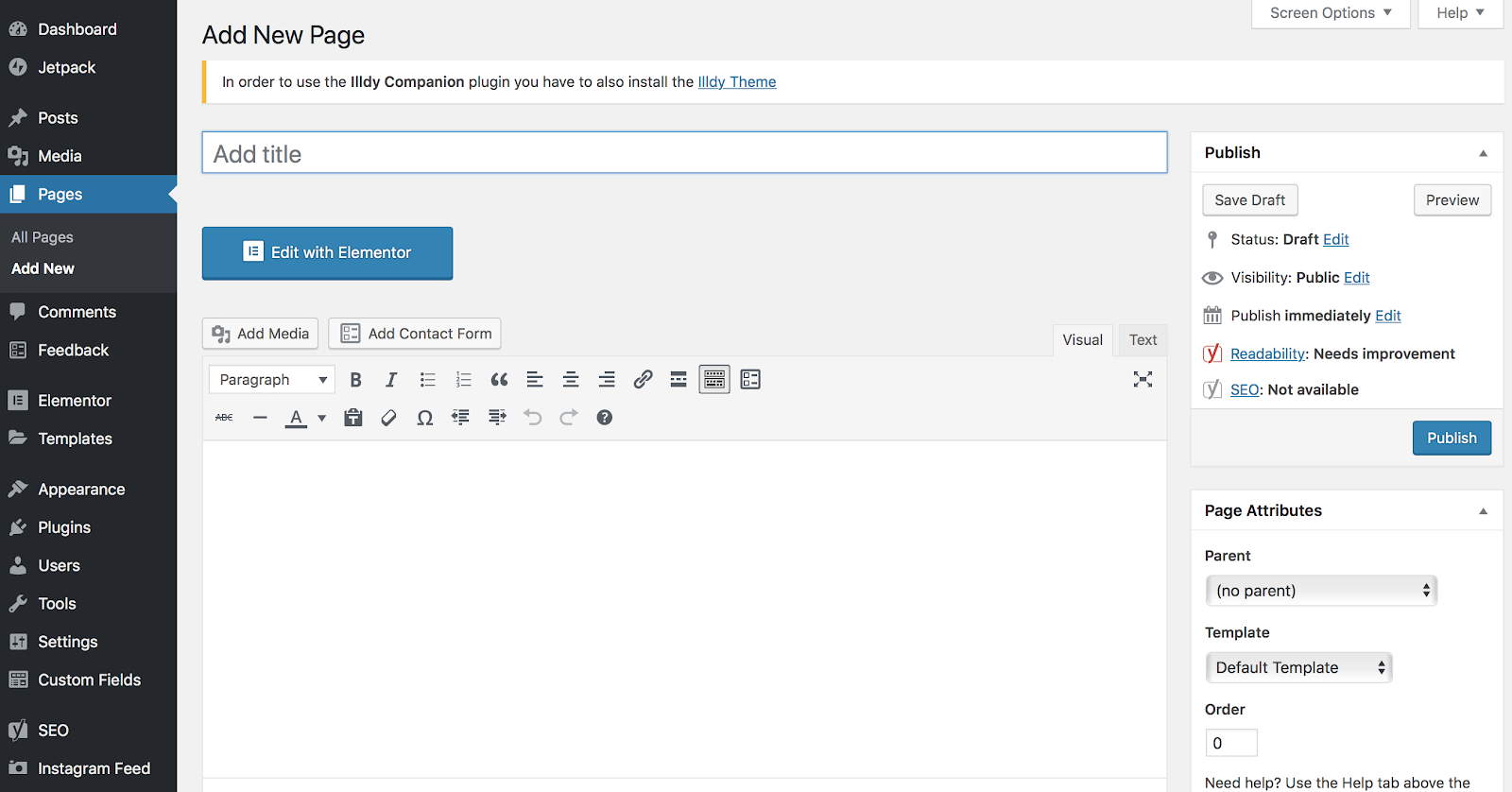
Task: Open the Default Template dropdown
Action: 1298,667
